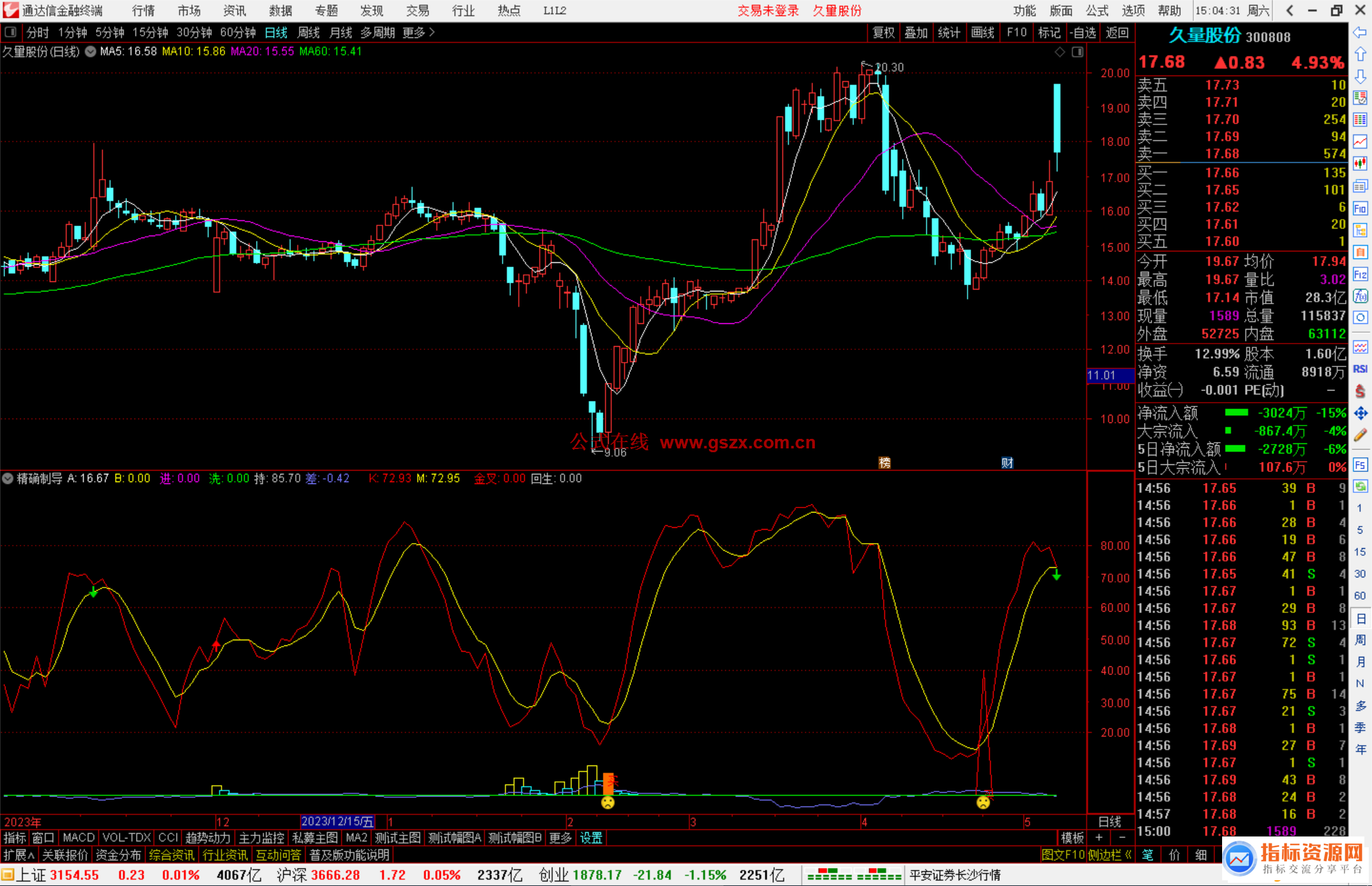
Task: Click the green refresh icon in sidebar
Action: click(x=1360, y=487)
